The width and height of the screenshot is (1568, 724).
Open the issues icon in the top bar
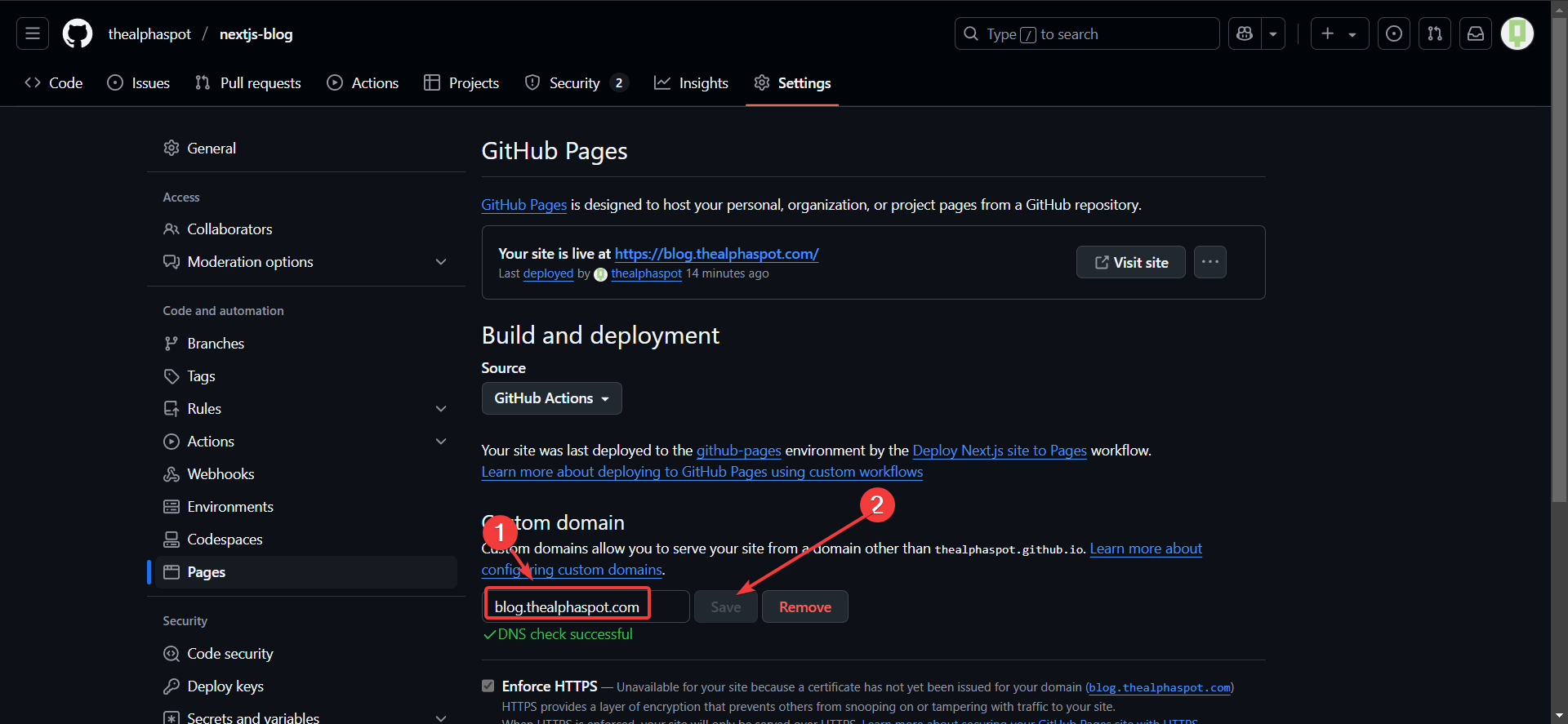tap(1394, 33)
